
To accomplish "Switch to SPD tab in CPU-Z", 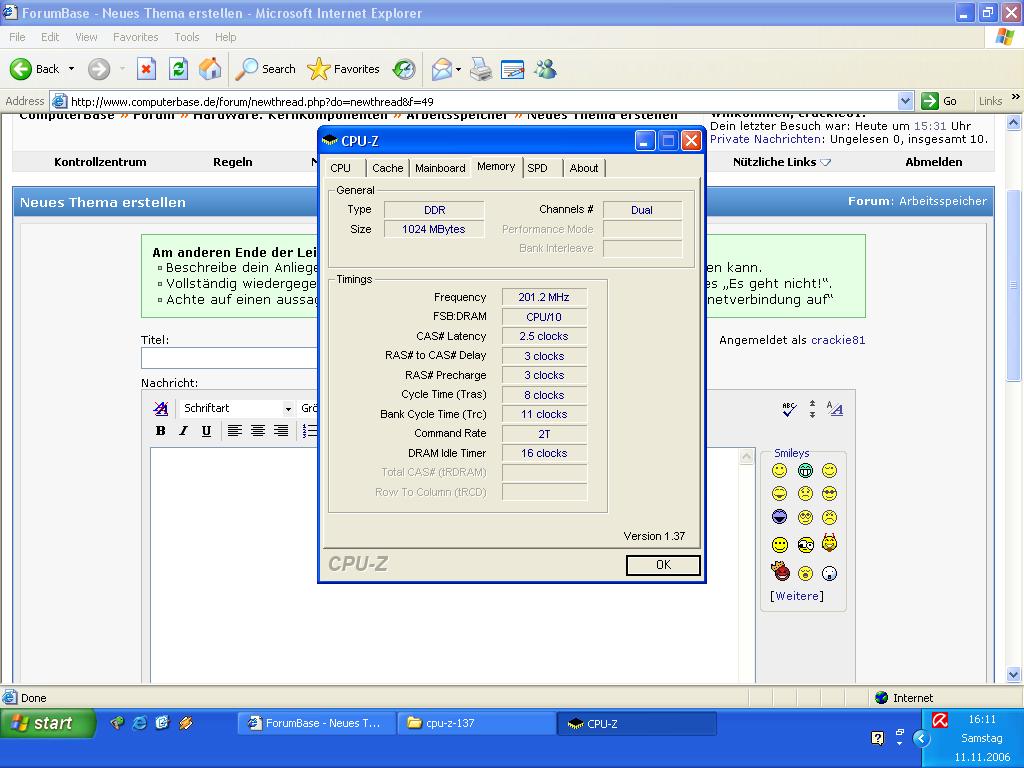I will pyautogui.click(x=542, y=168).
